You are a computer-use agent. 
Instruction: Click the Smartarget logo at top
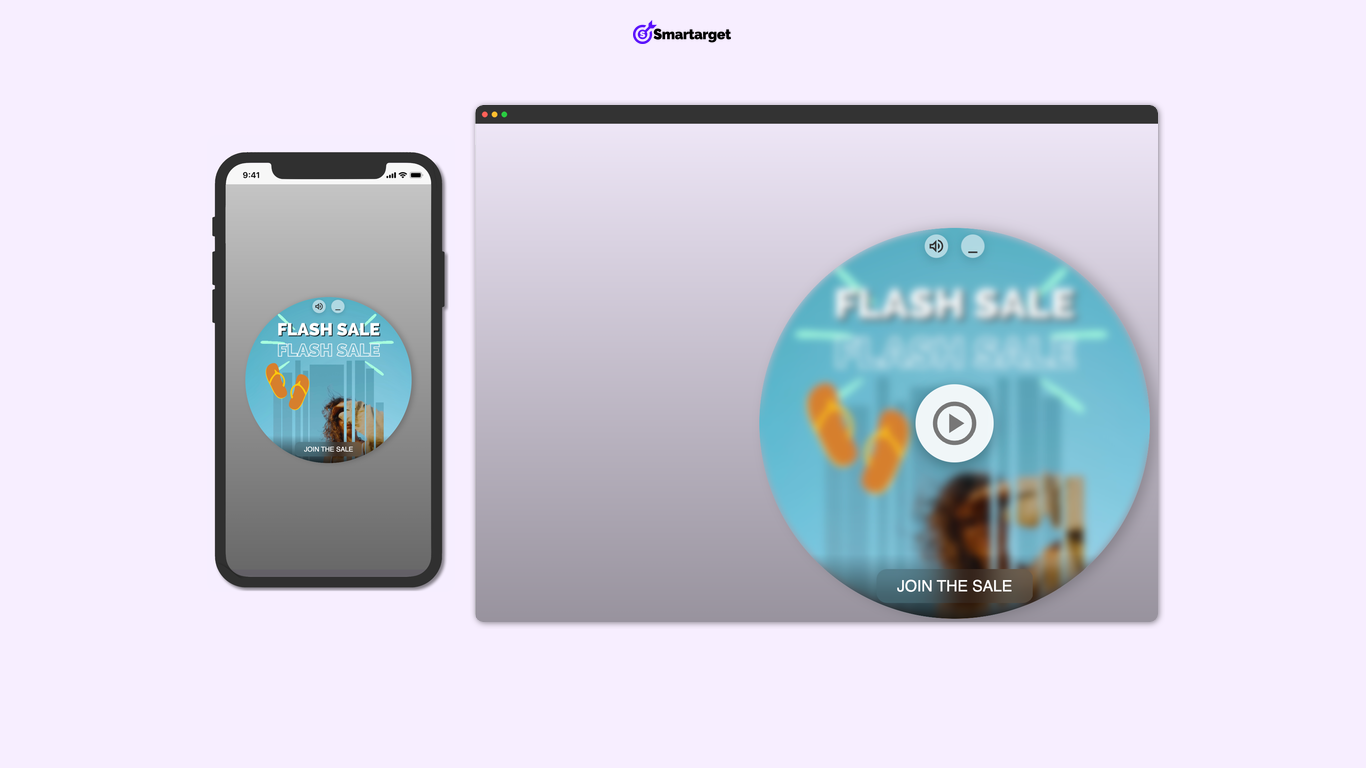[682, 34]
